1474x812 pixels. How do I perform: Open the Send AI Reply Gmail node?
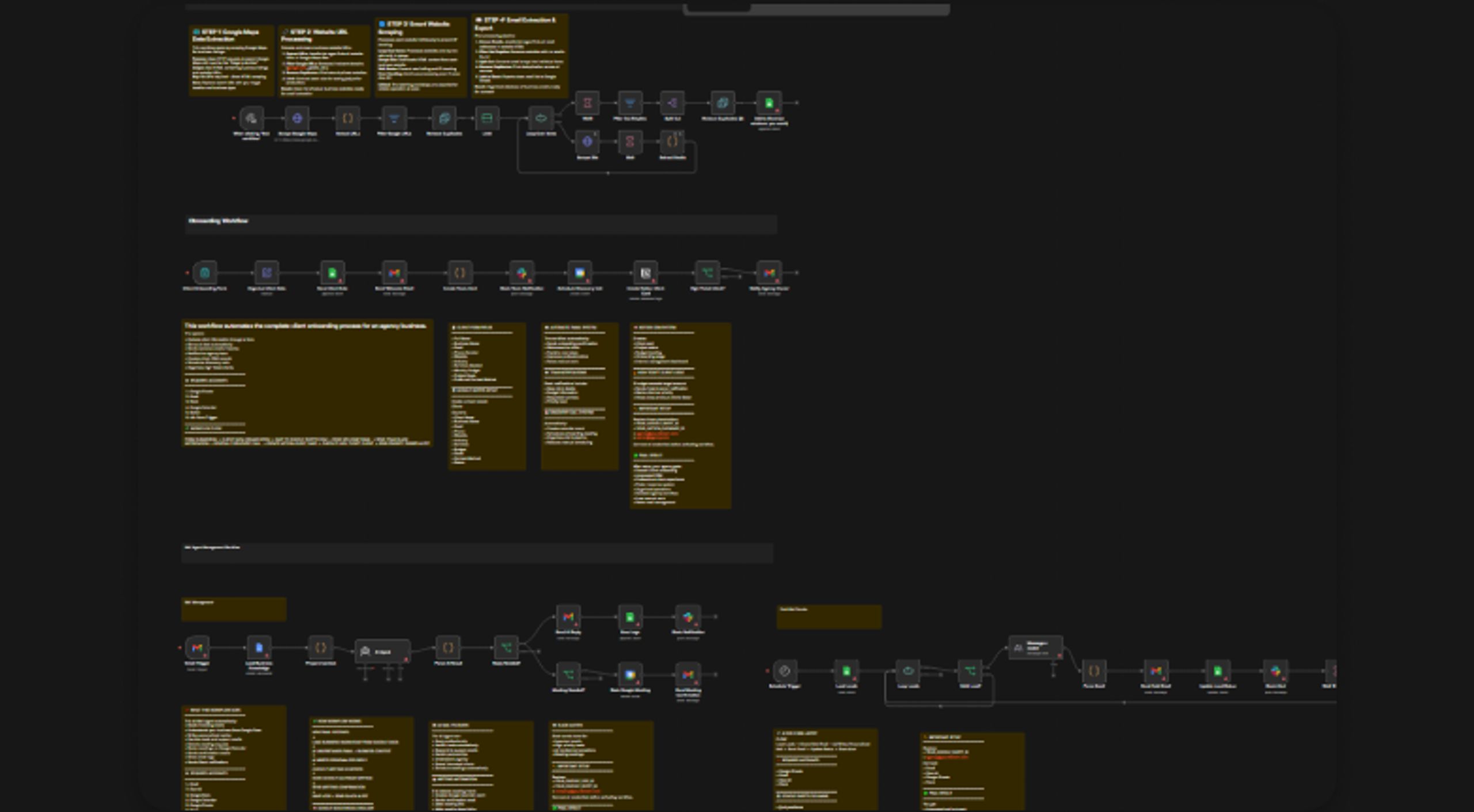pos(568,617)
